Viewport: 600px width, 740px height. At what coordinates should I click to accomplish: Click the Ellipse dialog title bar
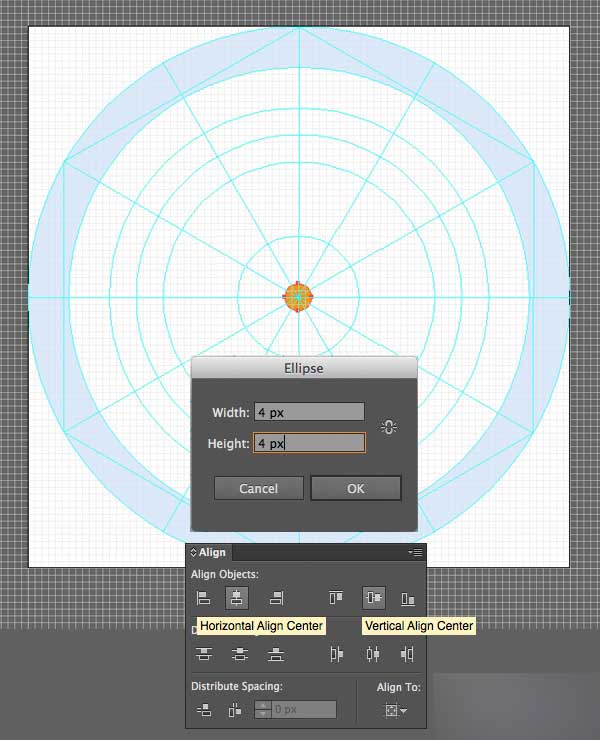click(x=304, y=368)
